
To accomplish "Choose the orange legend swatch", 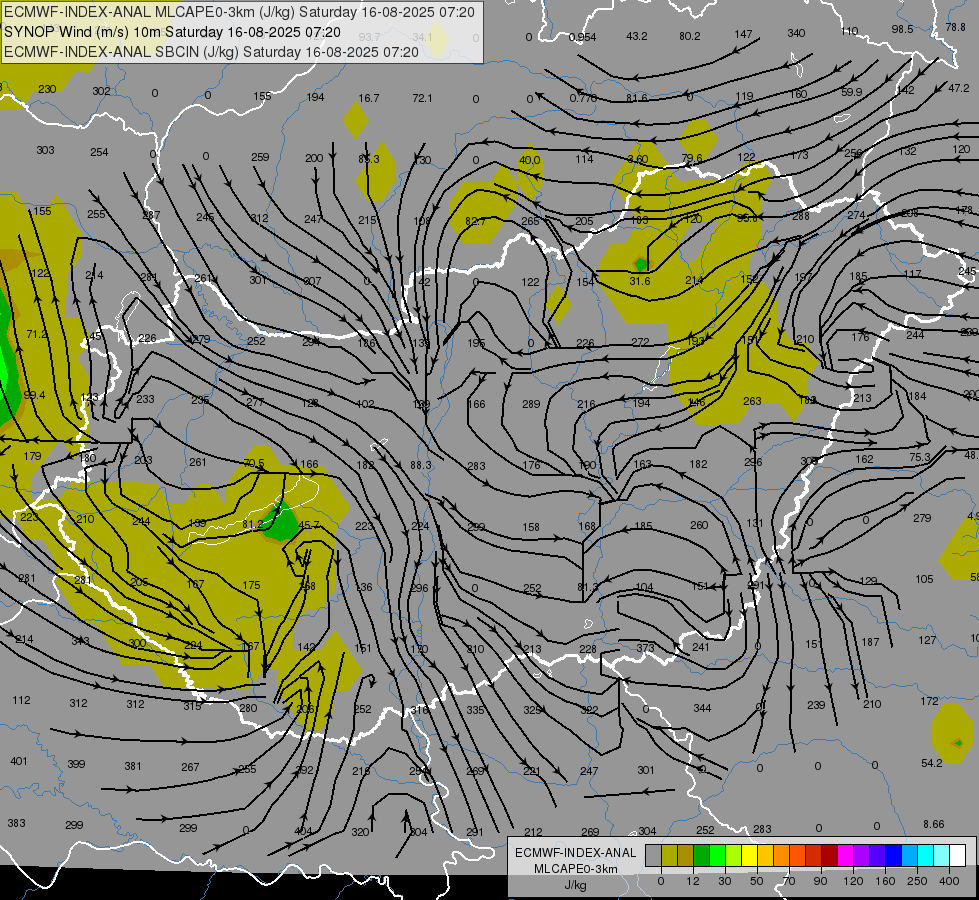I will 782,856.
